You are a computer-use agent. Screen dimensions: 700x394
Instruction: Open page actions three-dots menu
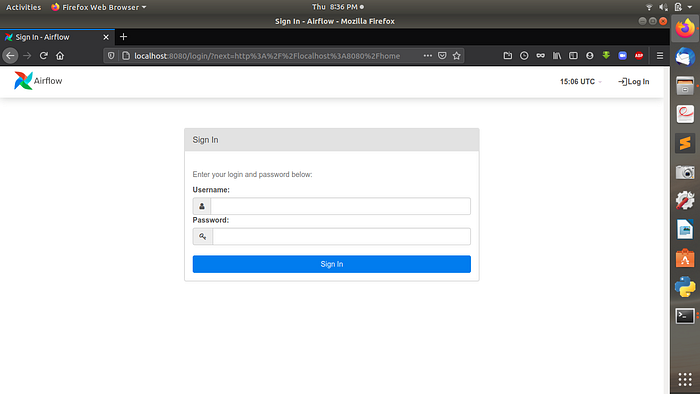tap(428, 56)
